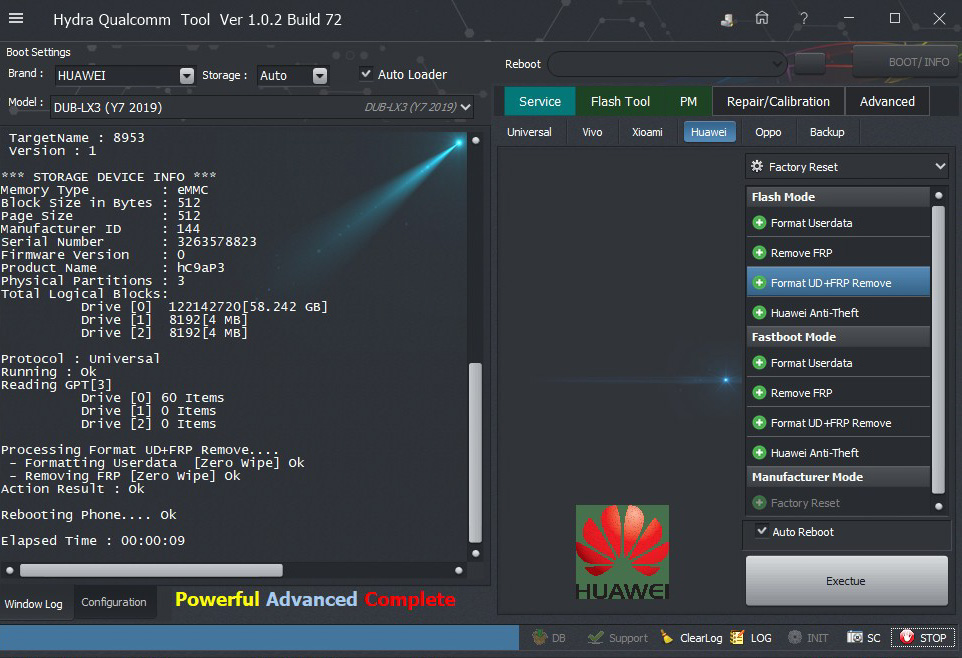
Task: Select Fastboot Mode Format UD+FRP Remove
Action: pyautogui.click(x=838, y=423)
